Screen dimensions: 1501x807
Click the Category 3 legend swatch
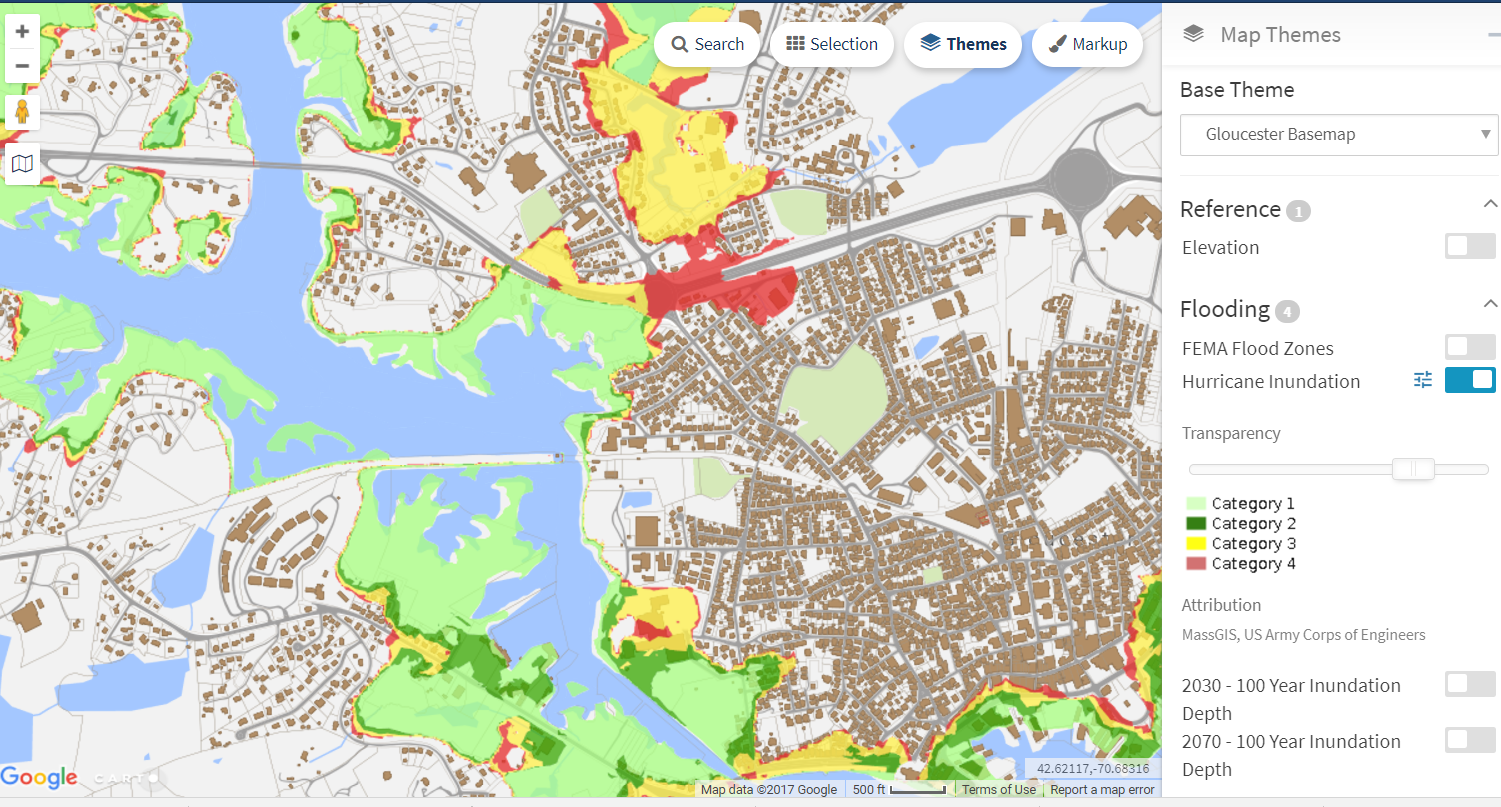click(x=1196, y=544)
